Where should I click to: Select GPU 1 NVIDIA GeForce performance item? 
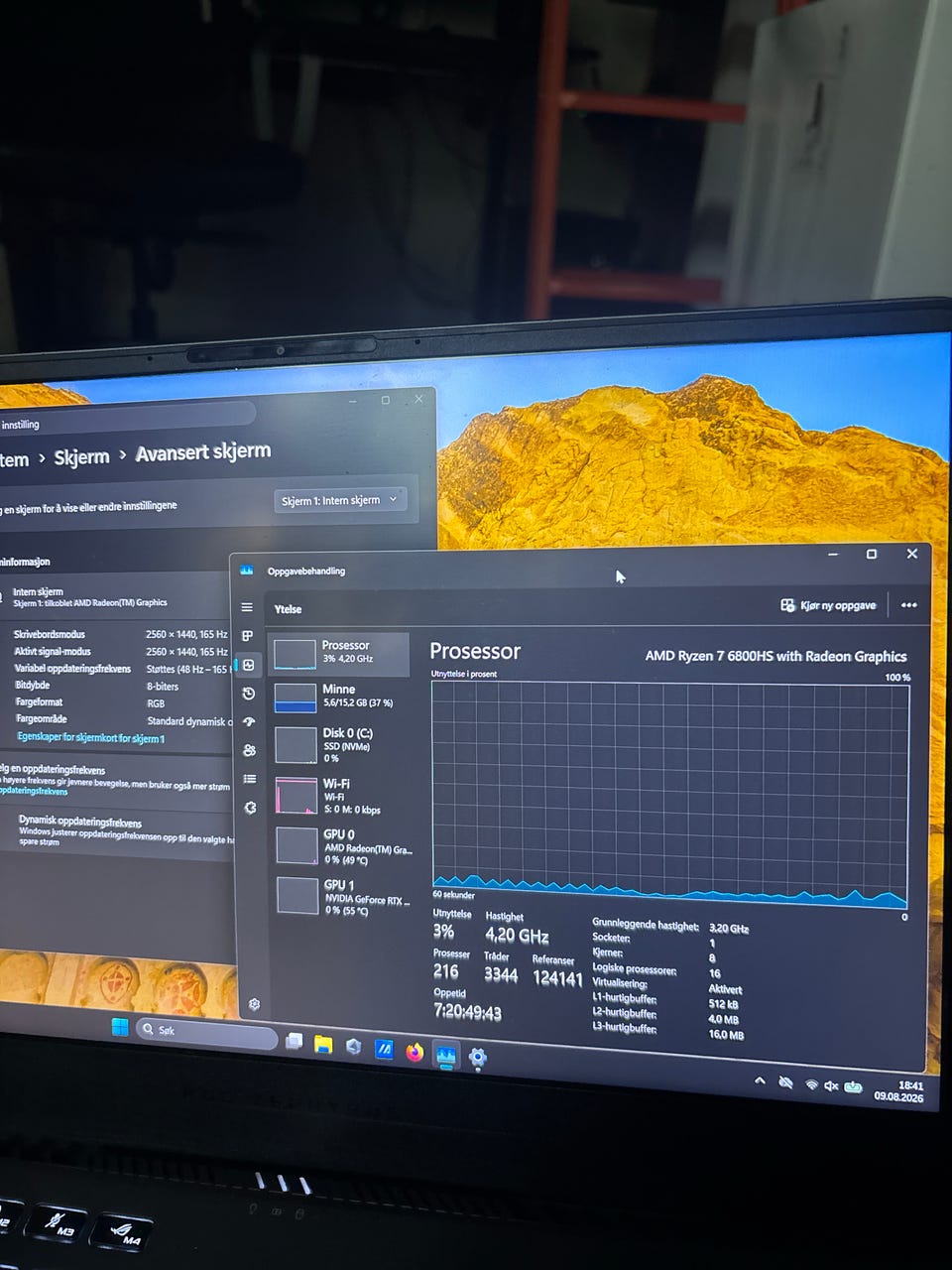tap(343, 897)
